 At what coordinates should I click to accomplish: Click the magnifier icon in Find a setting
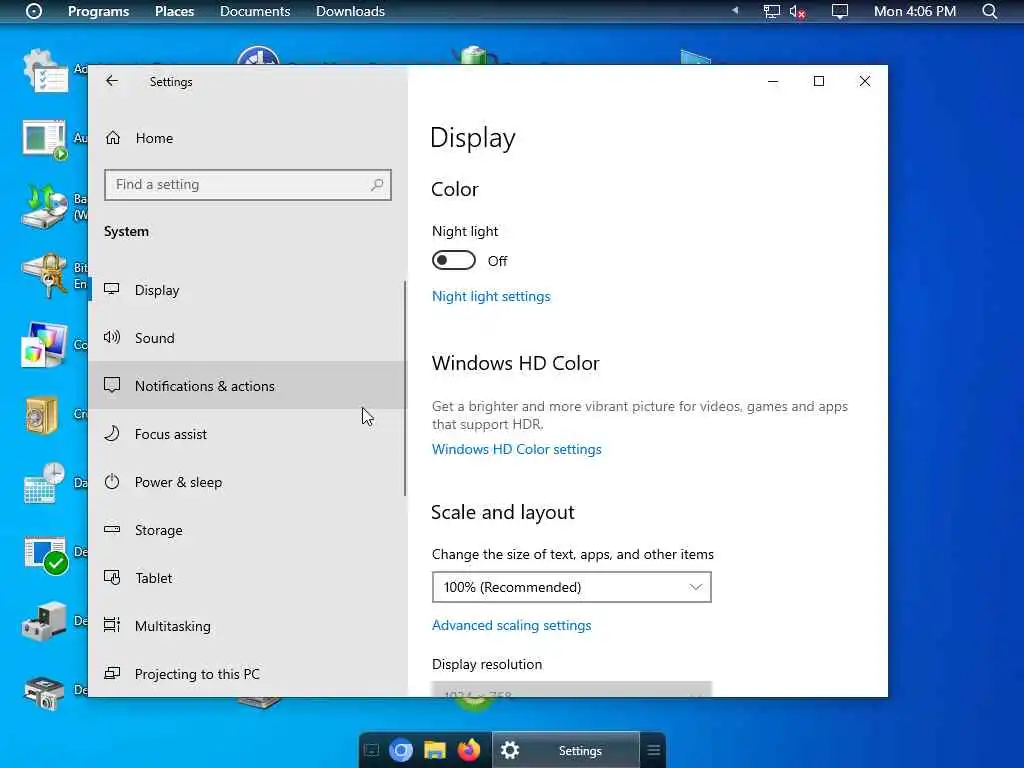[377, 185]
